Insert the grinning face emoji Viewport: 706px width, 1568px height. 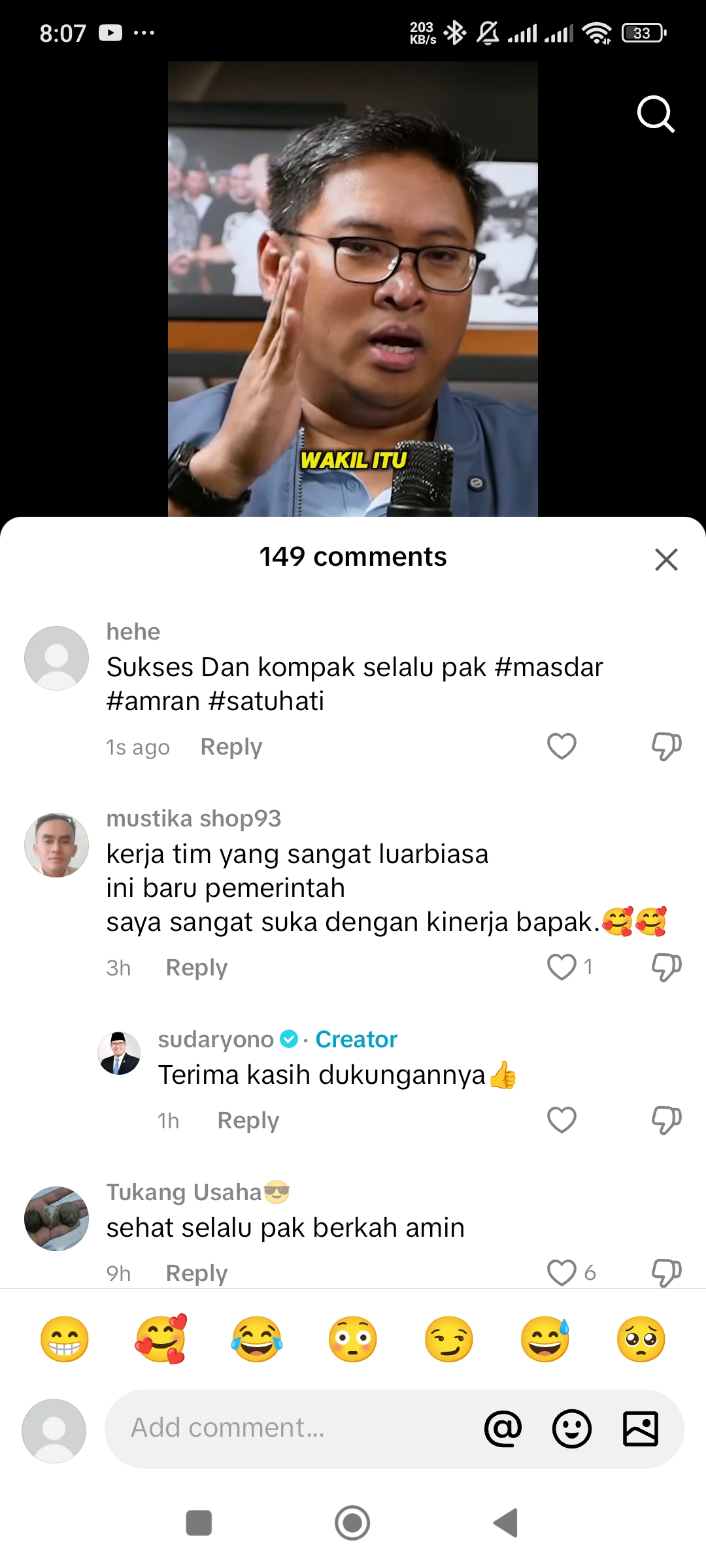tap(64, 1339)
